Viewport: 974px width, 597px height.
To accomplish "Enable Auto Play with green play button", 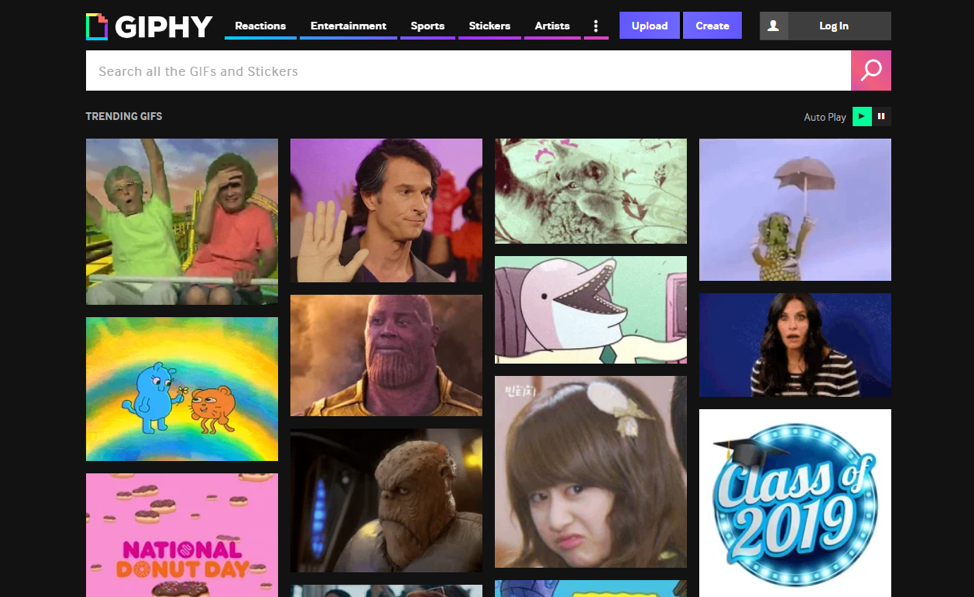I will coord(861,116).
